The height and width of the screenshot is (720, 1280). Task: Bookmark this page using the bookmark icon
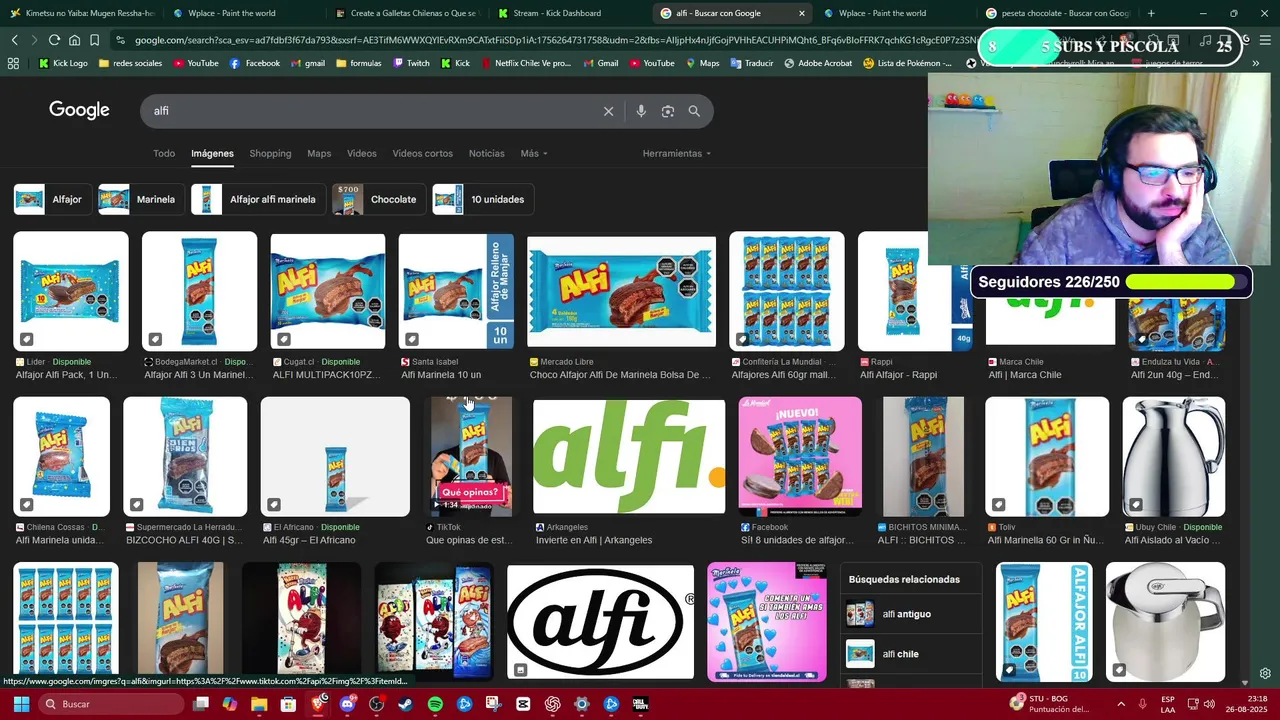tap(94, 40)
